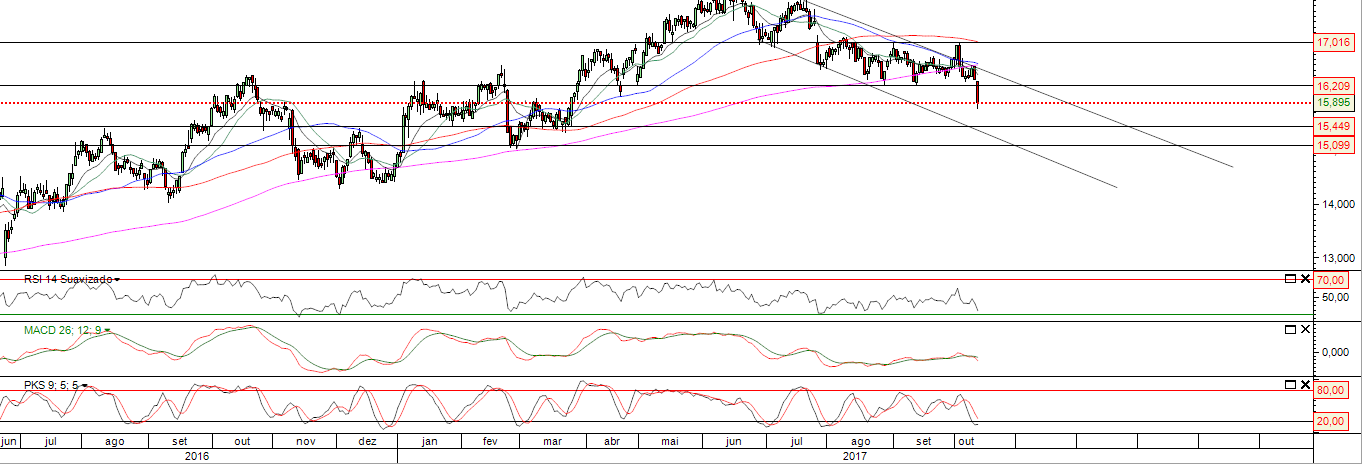
Task: Select the 15,099 price level label
Action: click(1334, 145)
